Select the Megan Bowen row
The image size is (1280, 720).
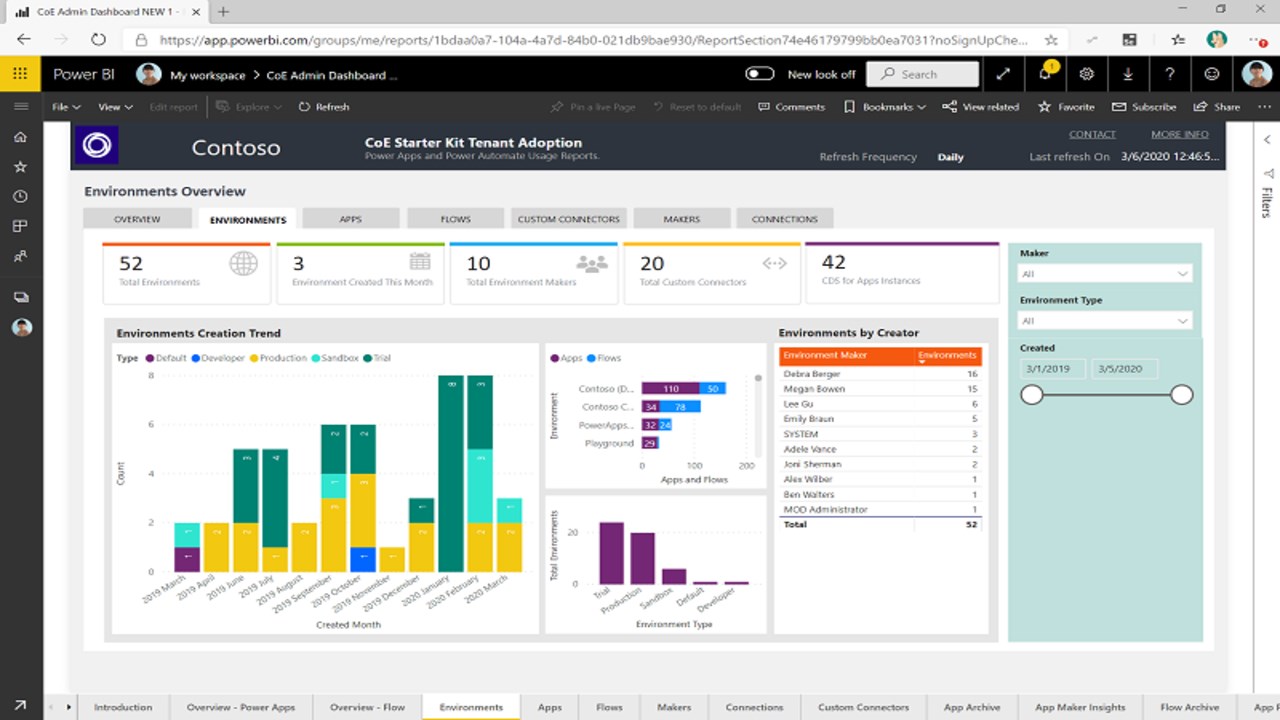point(880,389)
